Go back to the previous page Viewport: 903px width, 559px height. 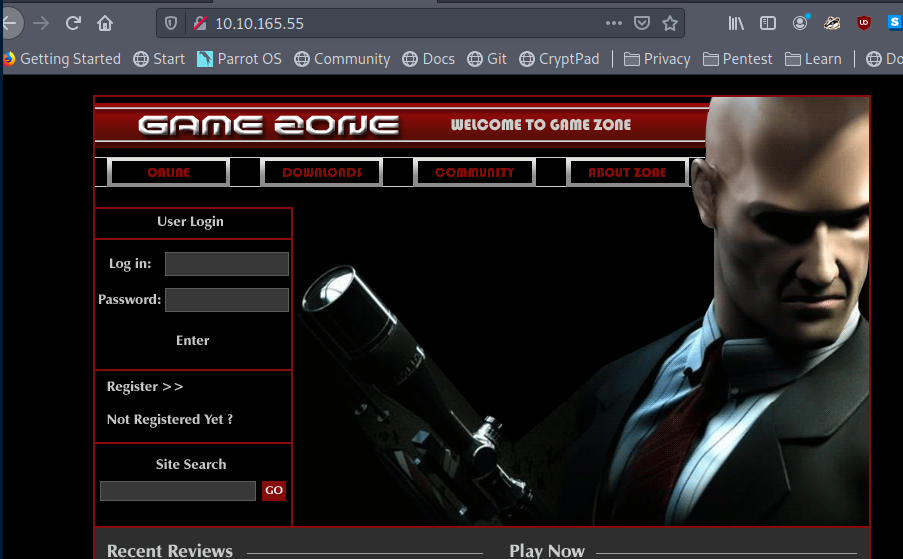point(10,23)
